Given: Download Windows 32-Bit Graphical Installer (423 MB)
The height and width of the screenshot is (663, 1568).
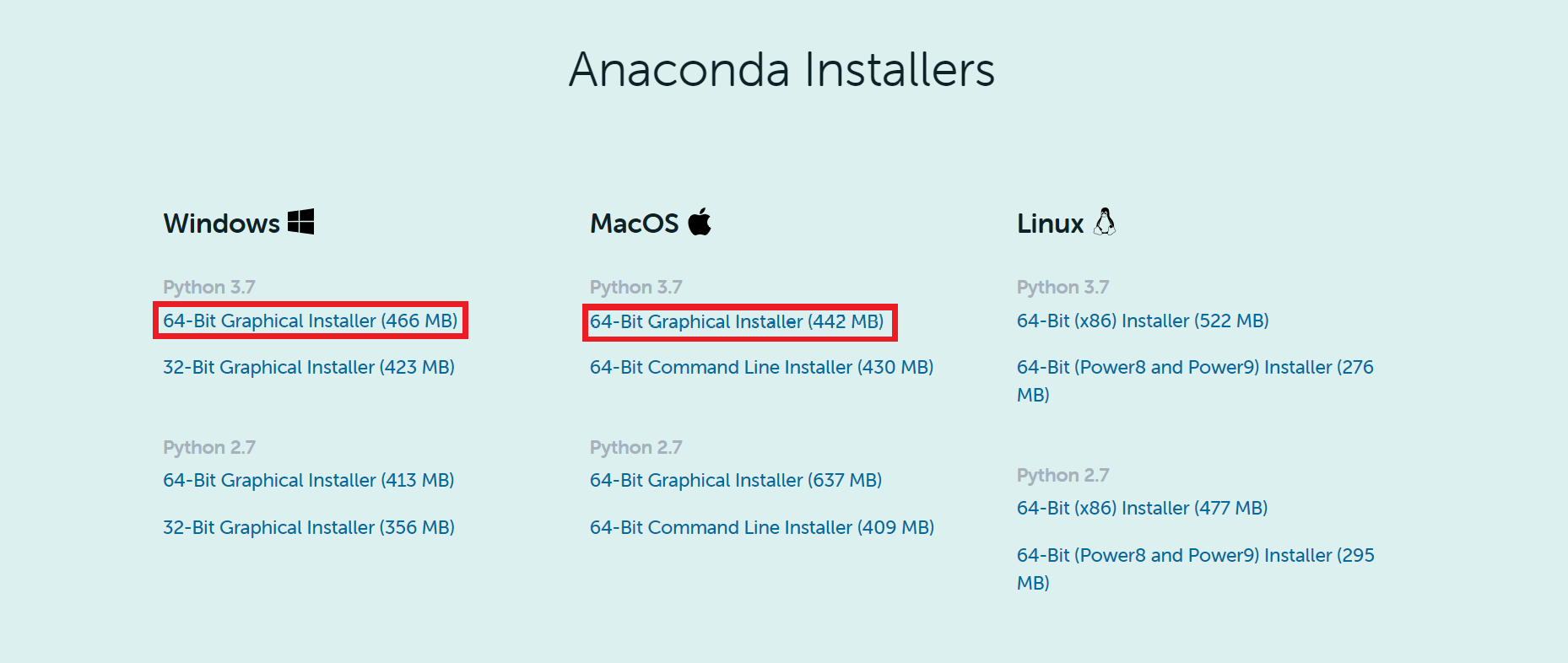Looking at the screenshot, I should click(308, 367).
